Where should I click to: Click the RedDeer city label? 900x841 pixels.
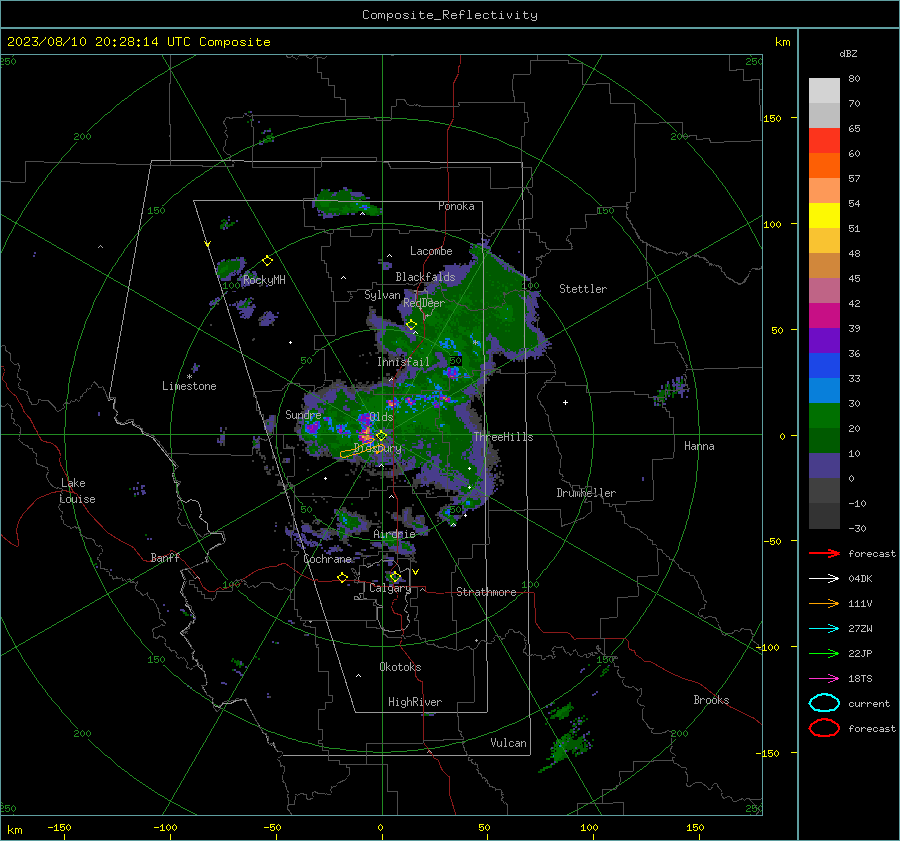[x=424, y=303]
